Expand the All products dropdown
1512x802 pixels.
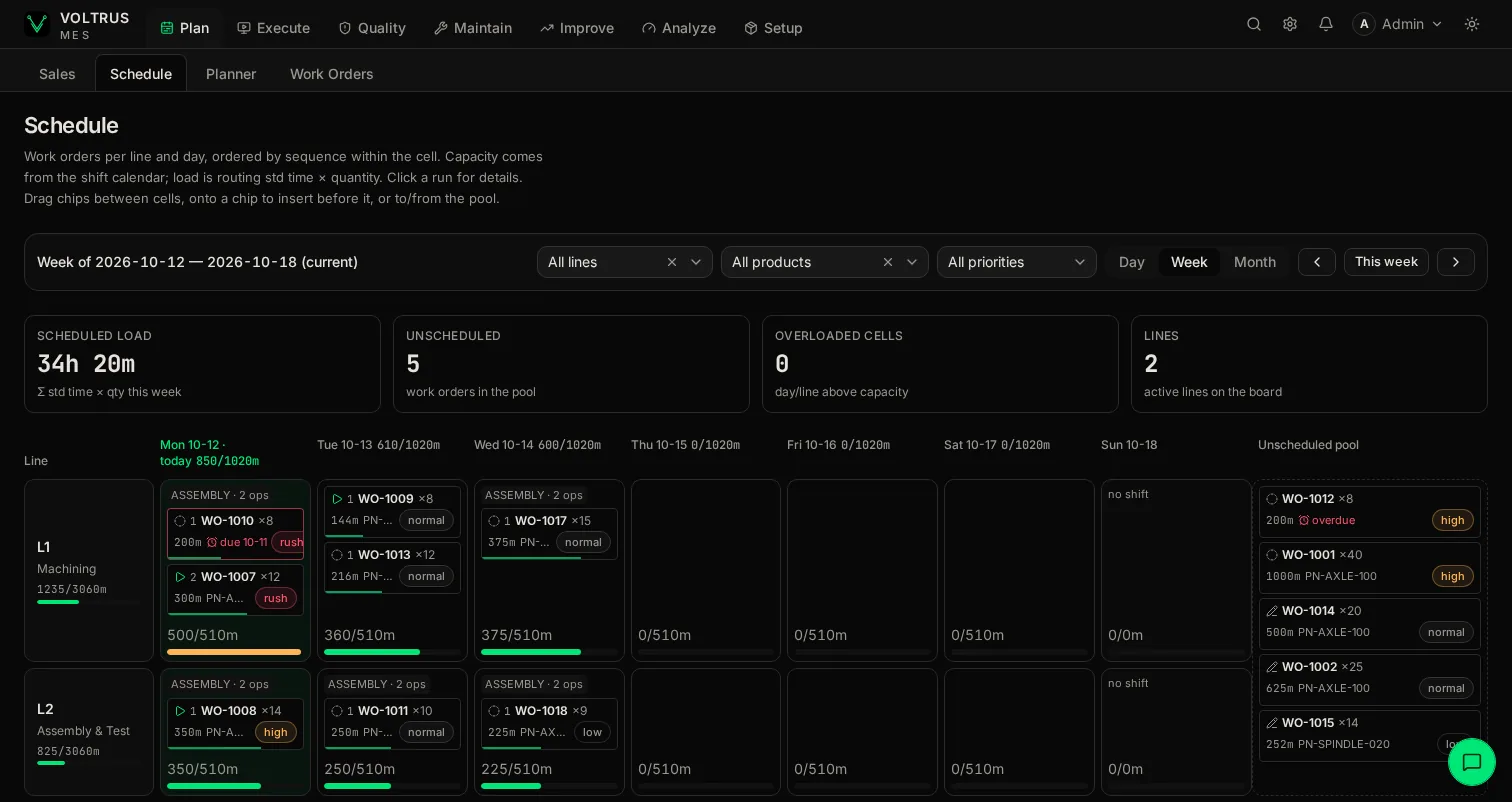tap(912, 262)
